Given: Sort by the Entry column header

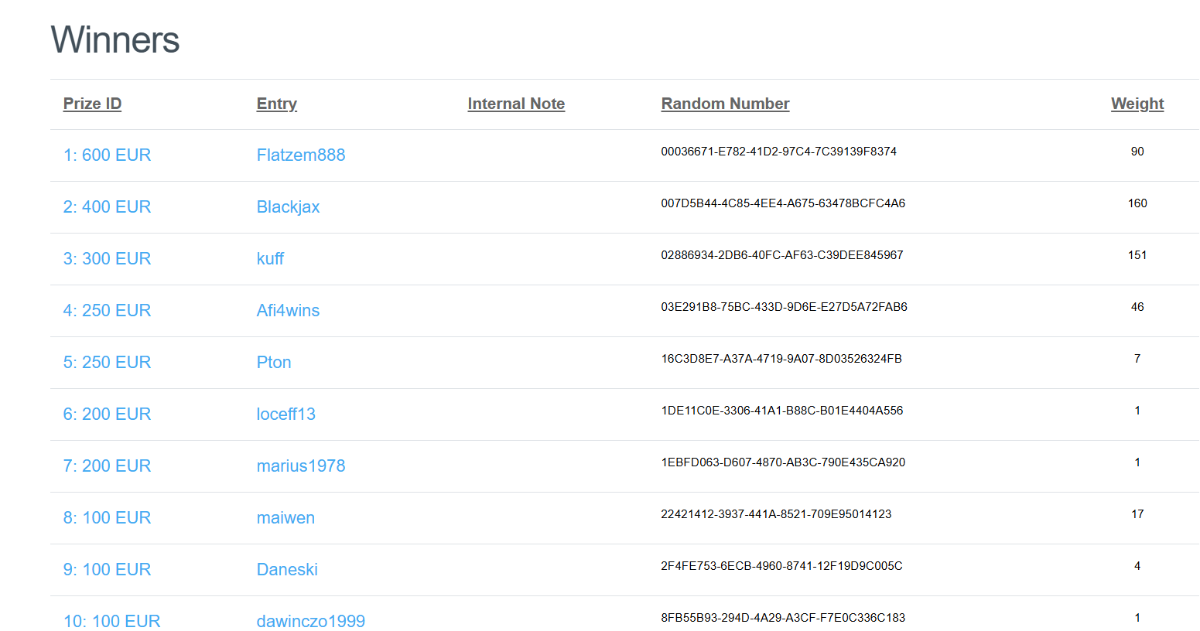Looking at the screenshot, I should (x=277, y=104).
